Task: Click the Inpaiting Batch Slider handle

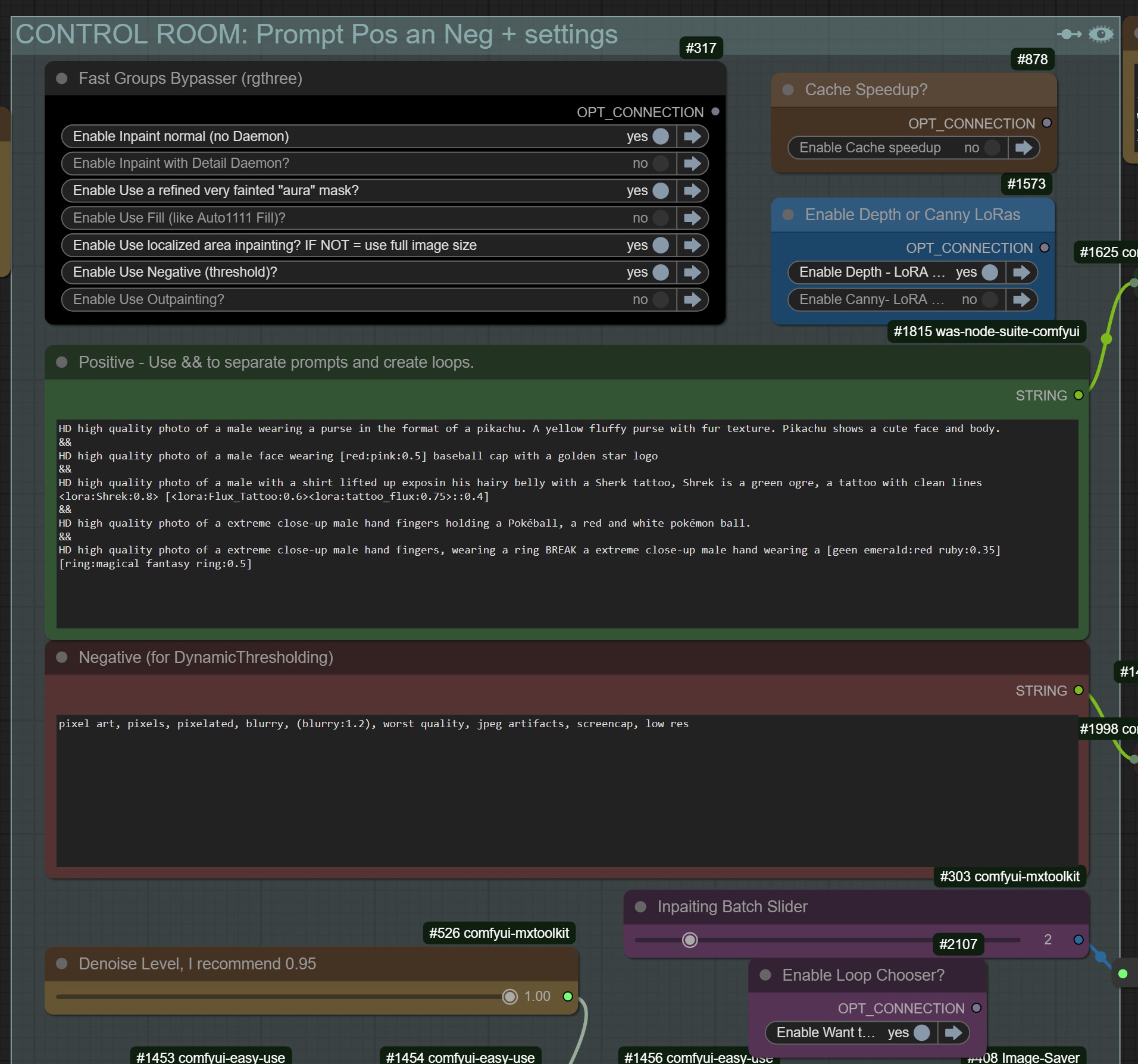Action: pos(690,940)
